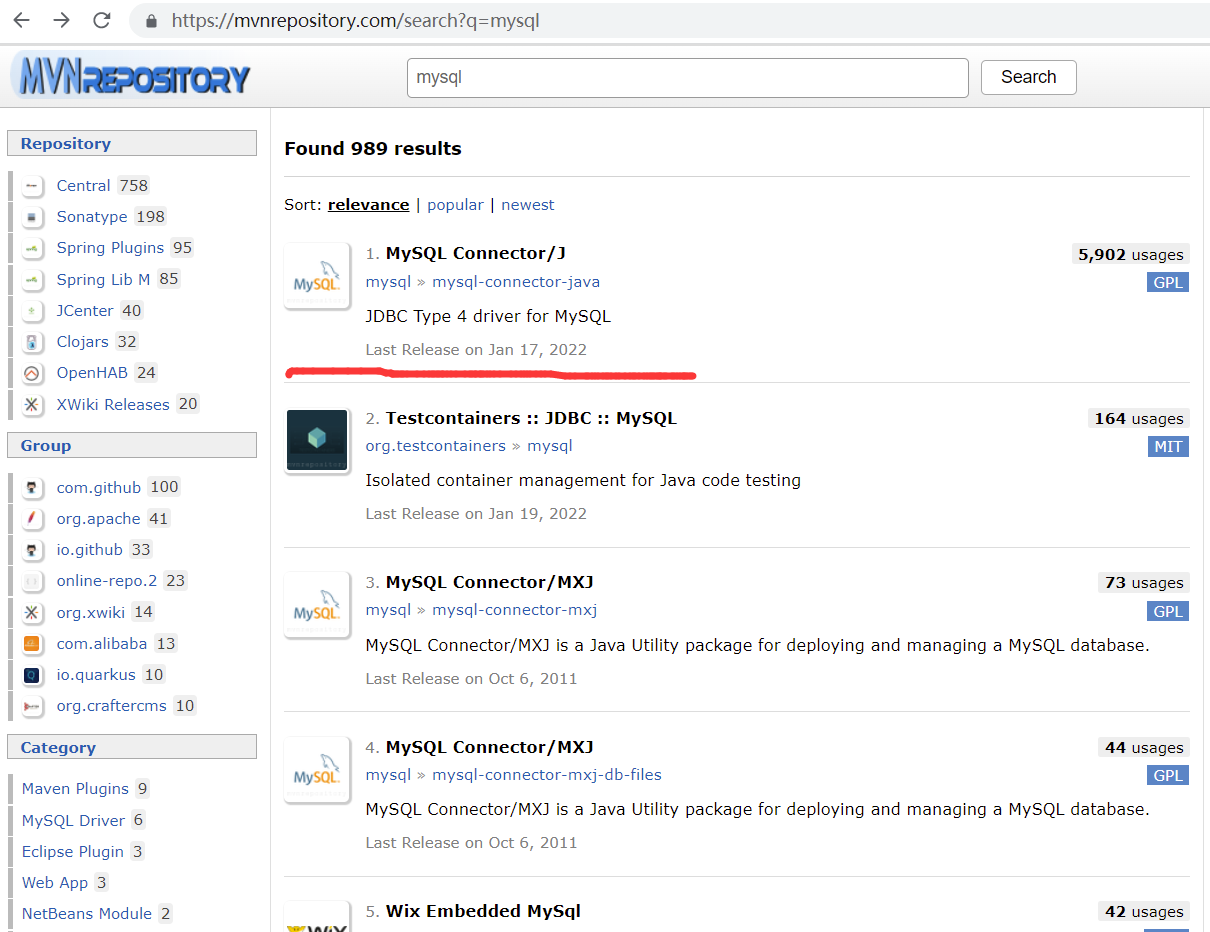
Task: Select the MySQL Driver category
Action: click(73, 821)
